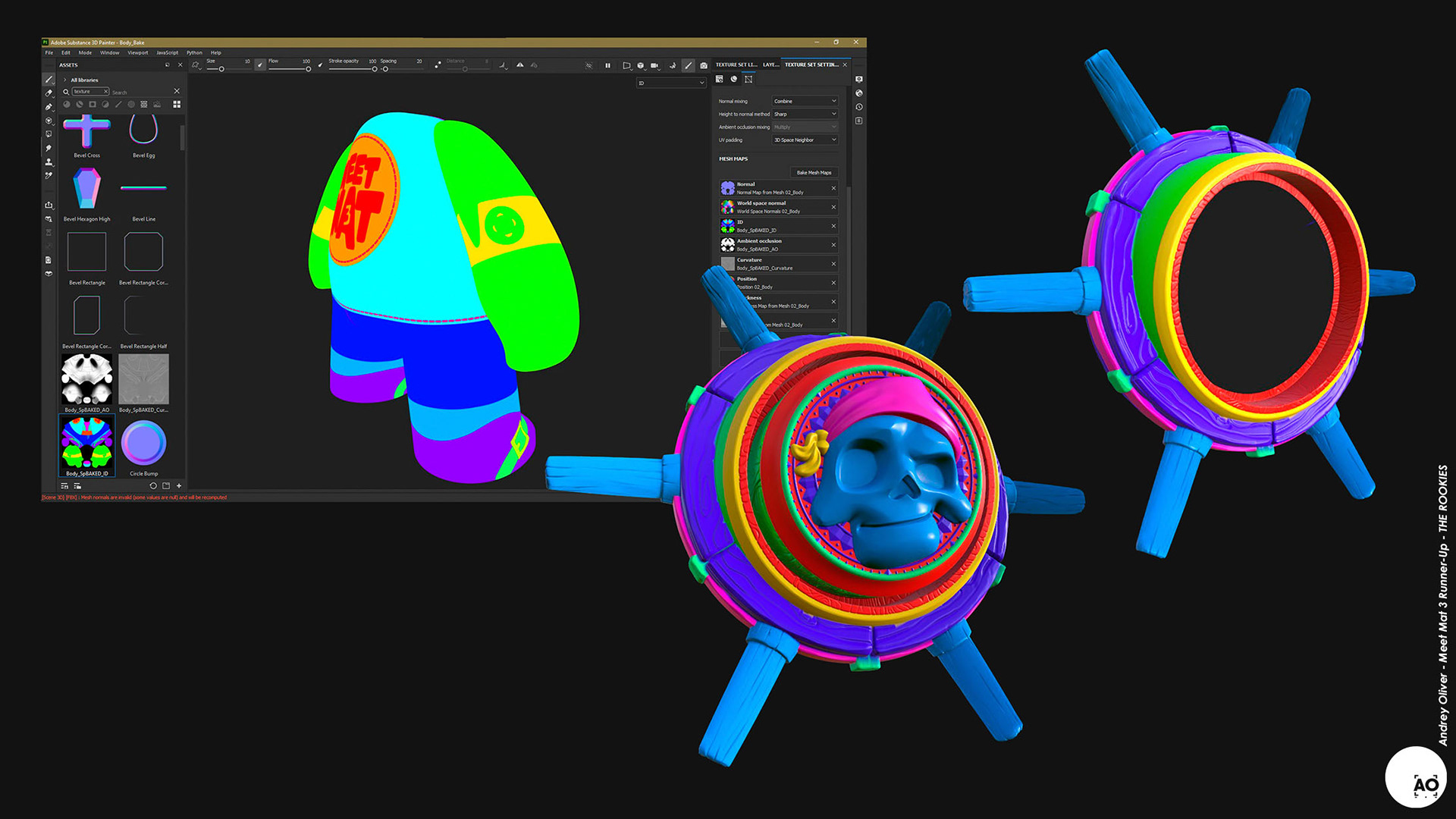Open the Ambient occlusion mixing Multiply dropdown

(x=805, y=127)
